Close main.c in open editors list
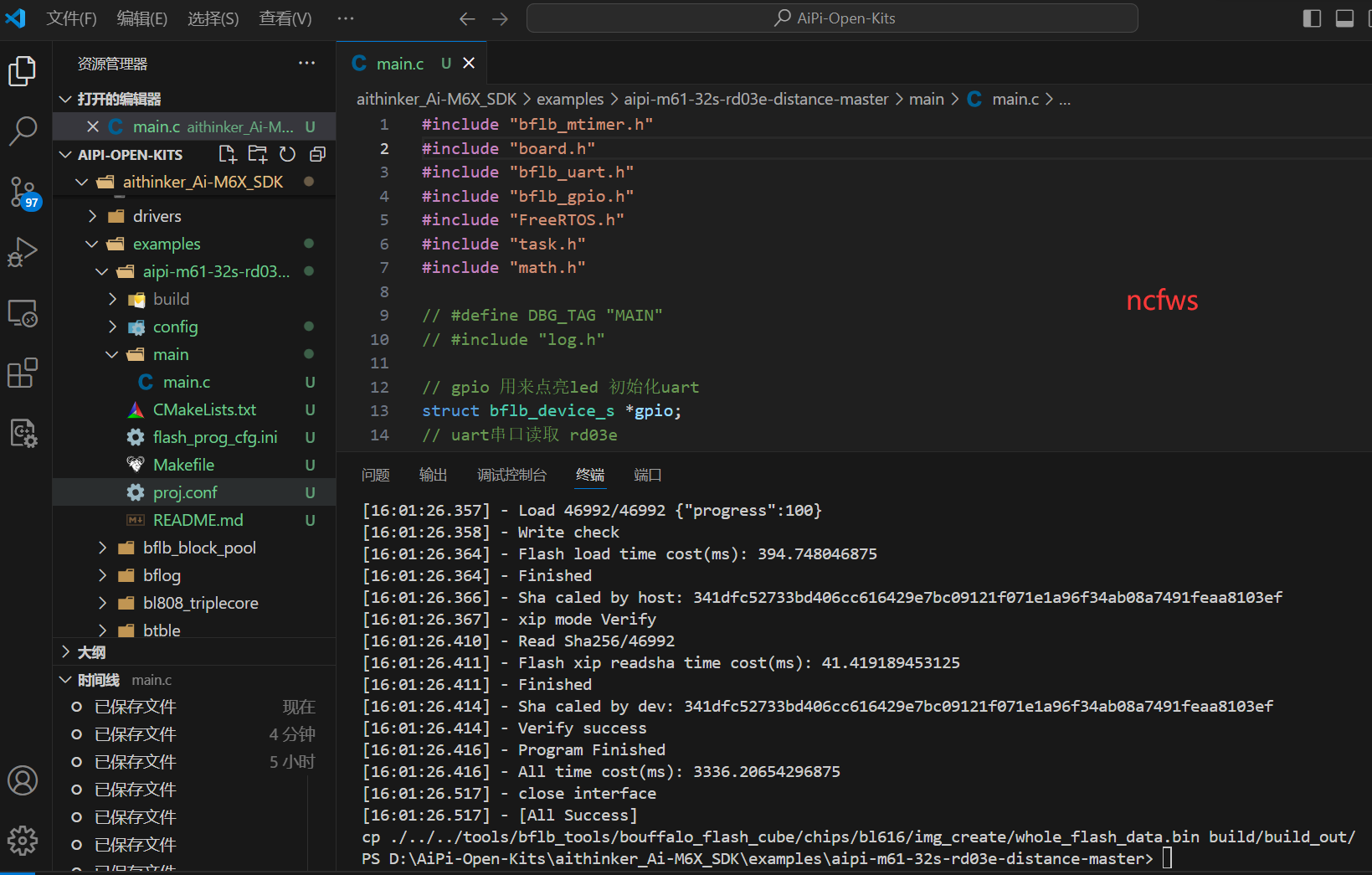 pyautogui.click(x=93, y=126)
